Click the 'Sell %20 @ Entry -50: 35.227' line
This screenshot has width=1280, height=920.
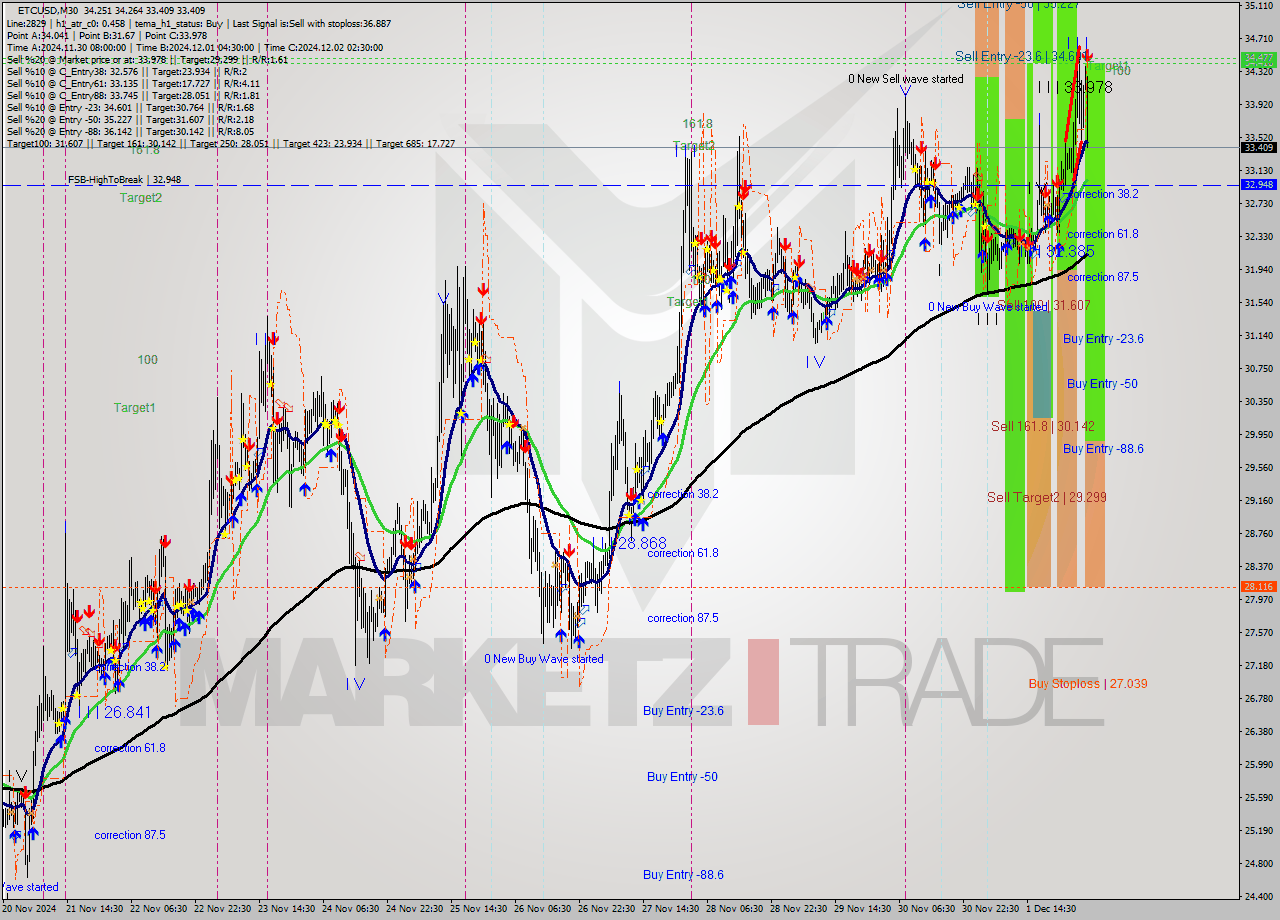(130, 119)
